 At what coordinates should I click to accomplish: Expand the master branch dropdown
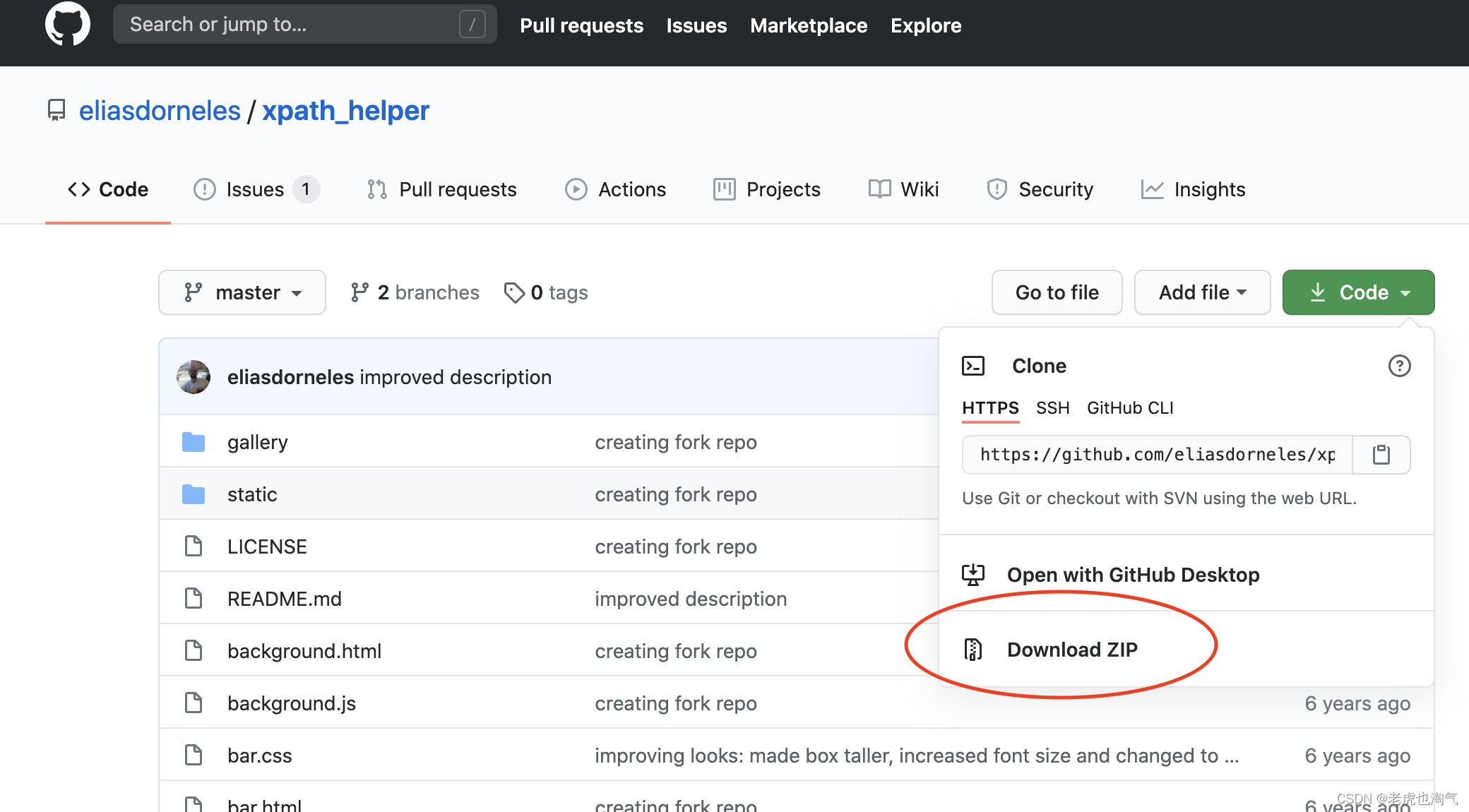243,292
